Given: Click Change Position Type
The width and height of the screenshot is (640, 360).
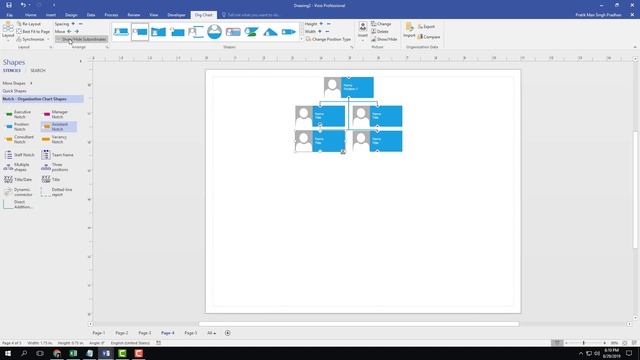Looking at the screenshot, I should tap(329, 39).
